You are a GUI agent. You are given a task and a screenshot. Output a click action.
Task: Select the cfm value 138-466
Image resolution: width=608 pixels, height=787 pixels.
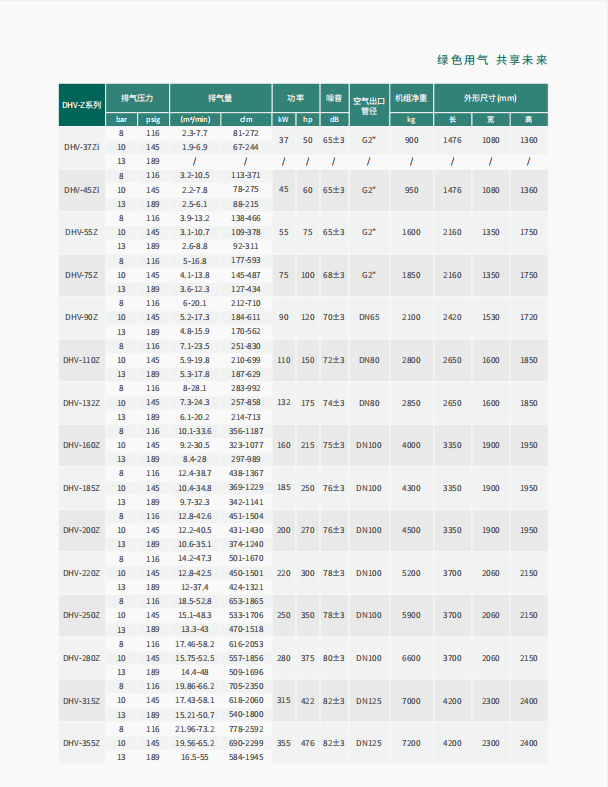[246, 218]
